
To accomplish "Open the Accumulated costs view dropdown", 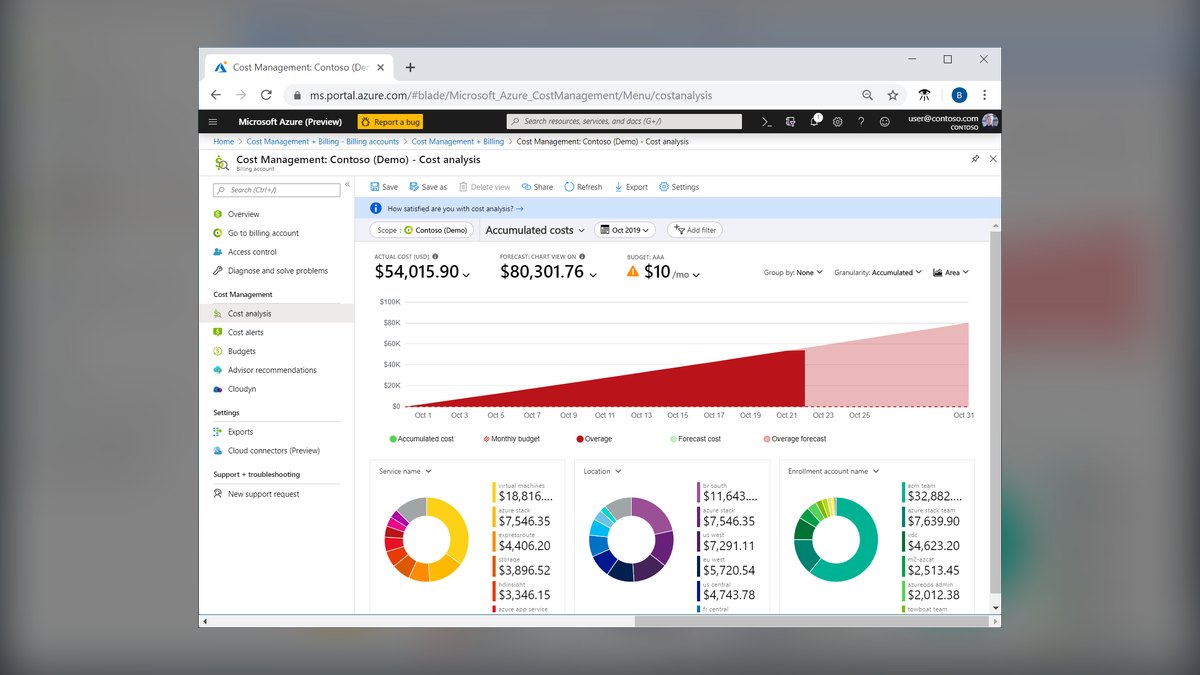I will pyautogui.click(x=535, y=230).
